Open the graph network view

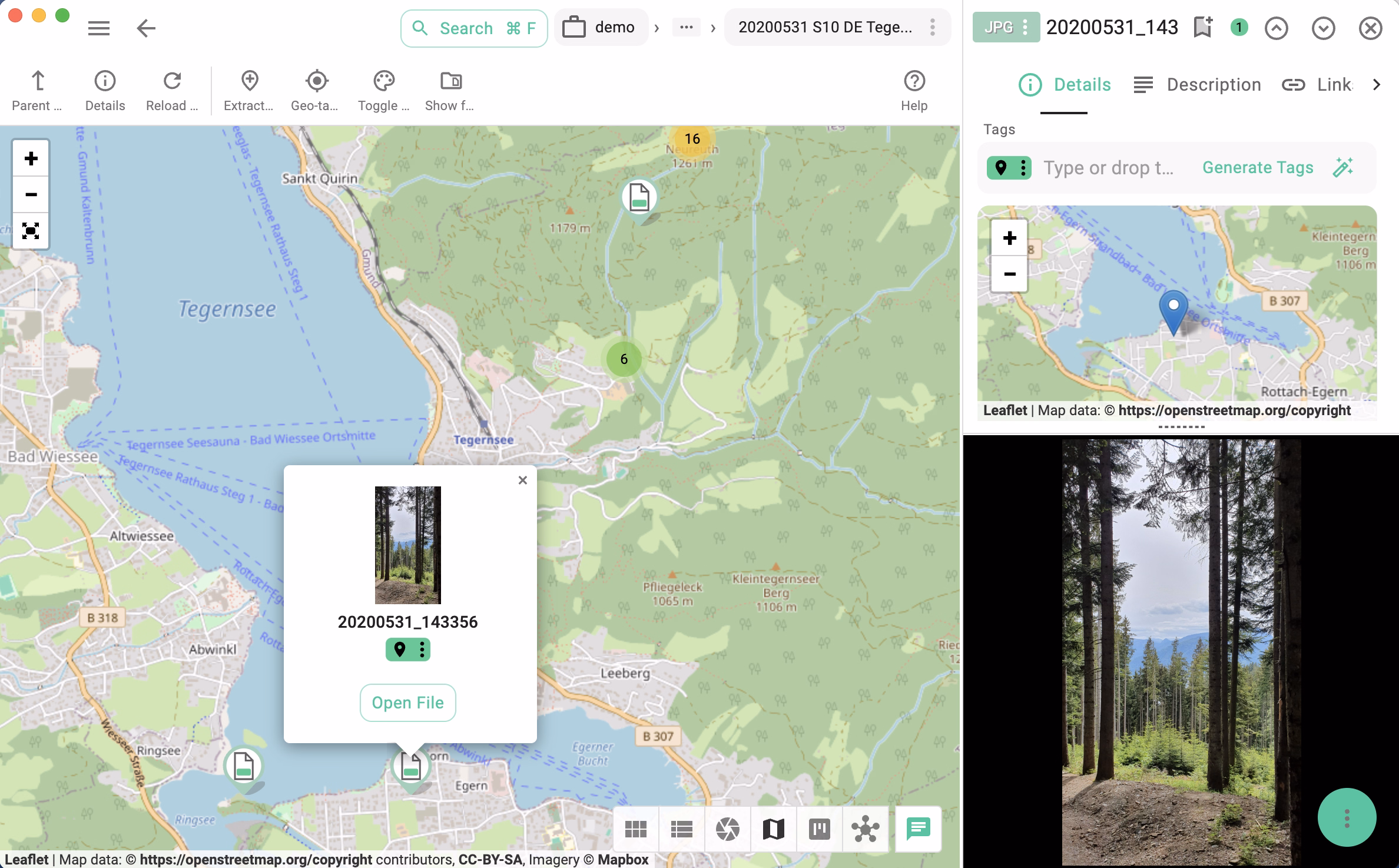coord(865,830)
